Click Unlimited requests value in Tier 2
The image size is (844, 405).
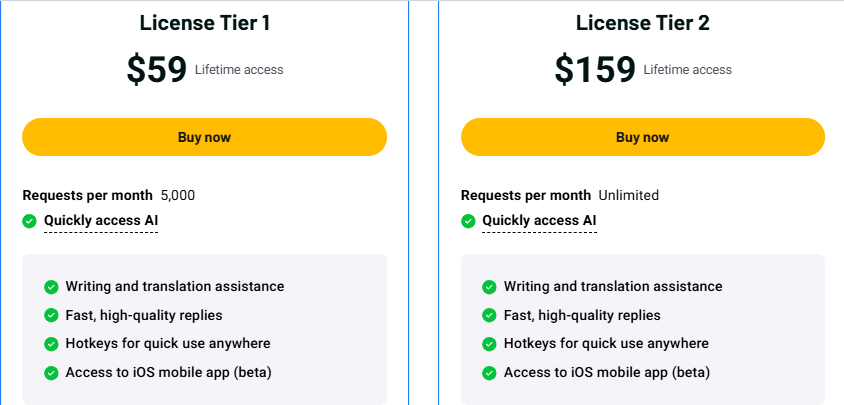coord(628,195)
